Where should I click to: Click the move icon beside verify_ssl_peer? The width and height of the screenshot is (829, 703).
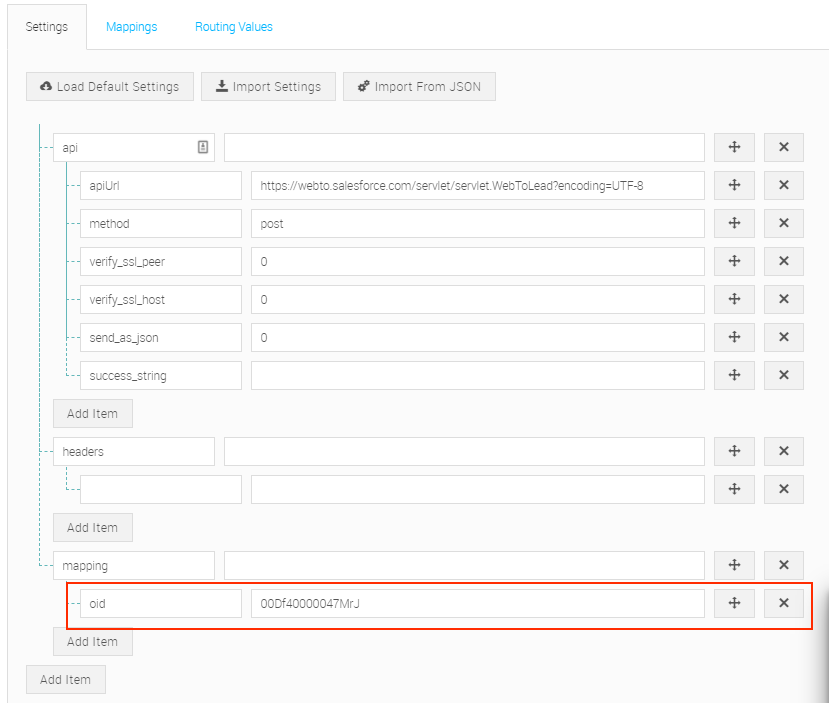[x=734, y=261]
